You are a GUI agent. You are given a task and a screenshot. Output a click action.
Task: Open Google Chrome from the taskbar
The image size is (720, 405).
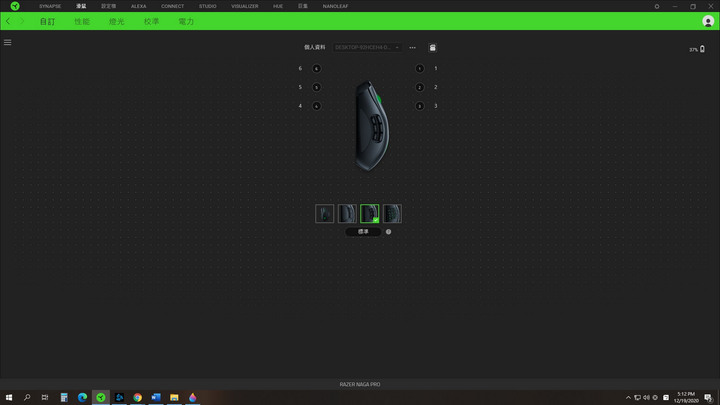(137, 397)
